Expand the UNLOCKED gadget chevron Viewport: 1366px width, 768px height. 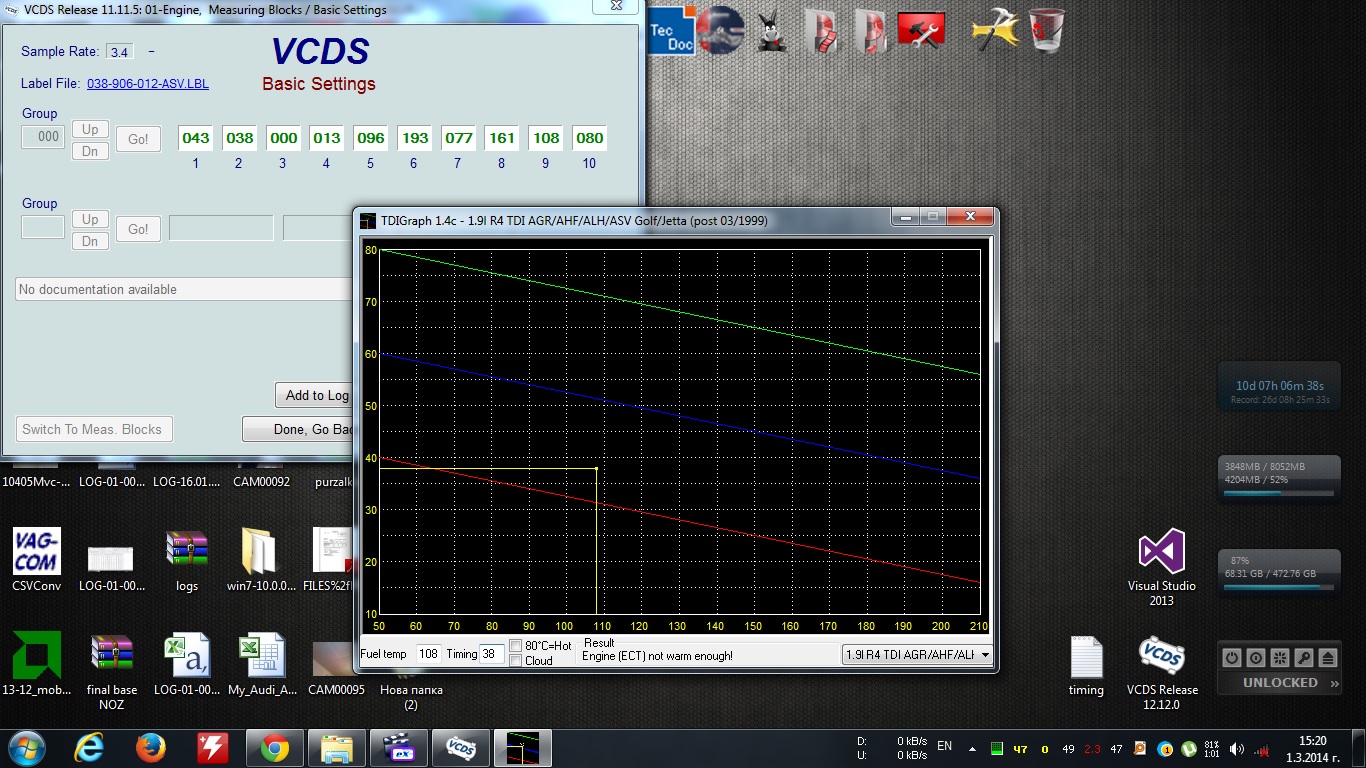[1333, 683]
